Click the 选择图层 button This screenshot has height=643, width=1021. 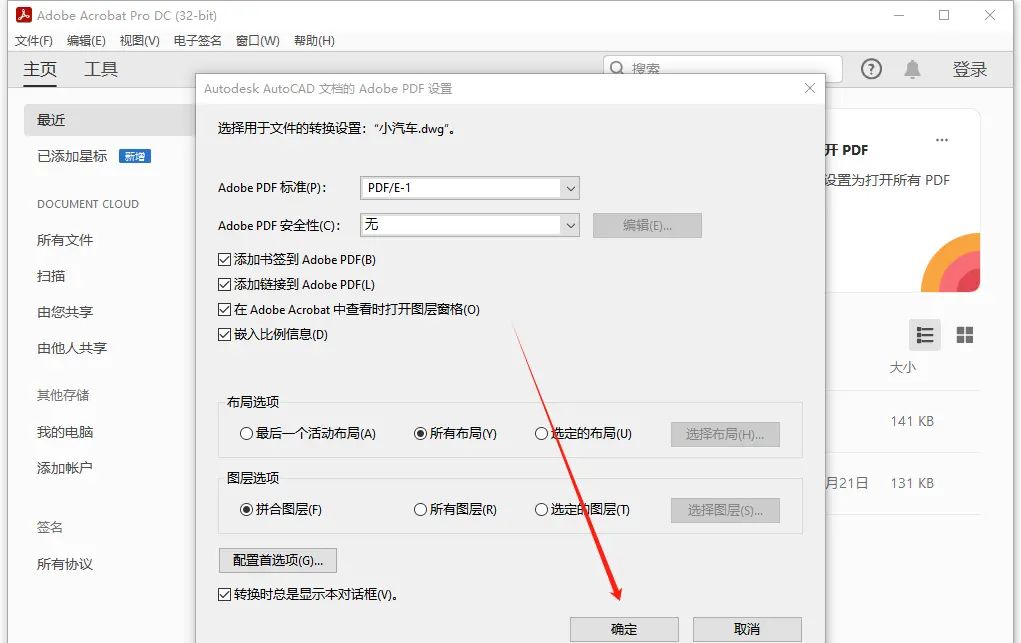click(725, 511)
